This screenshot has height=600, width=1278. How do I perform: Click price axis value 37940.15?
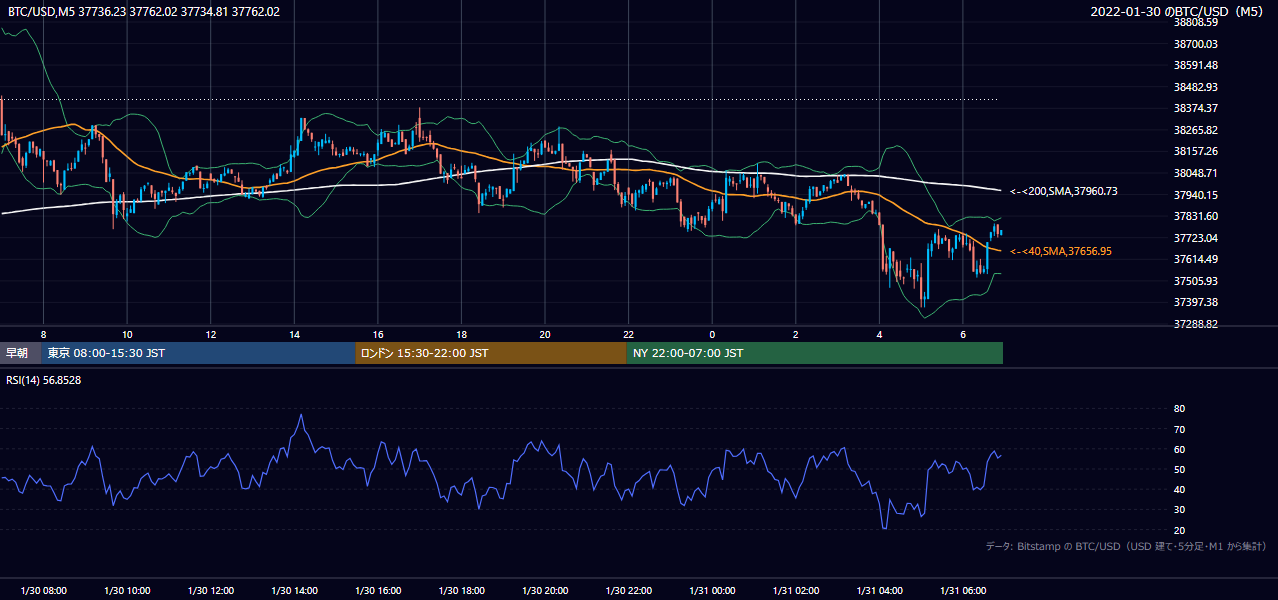[1196, 195]
